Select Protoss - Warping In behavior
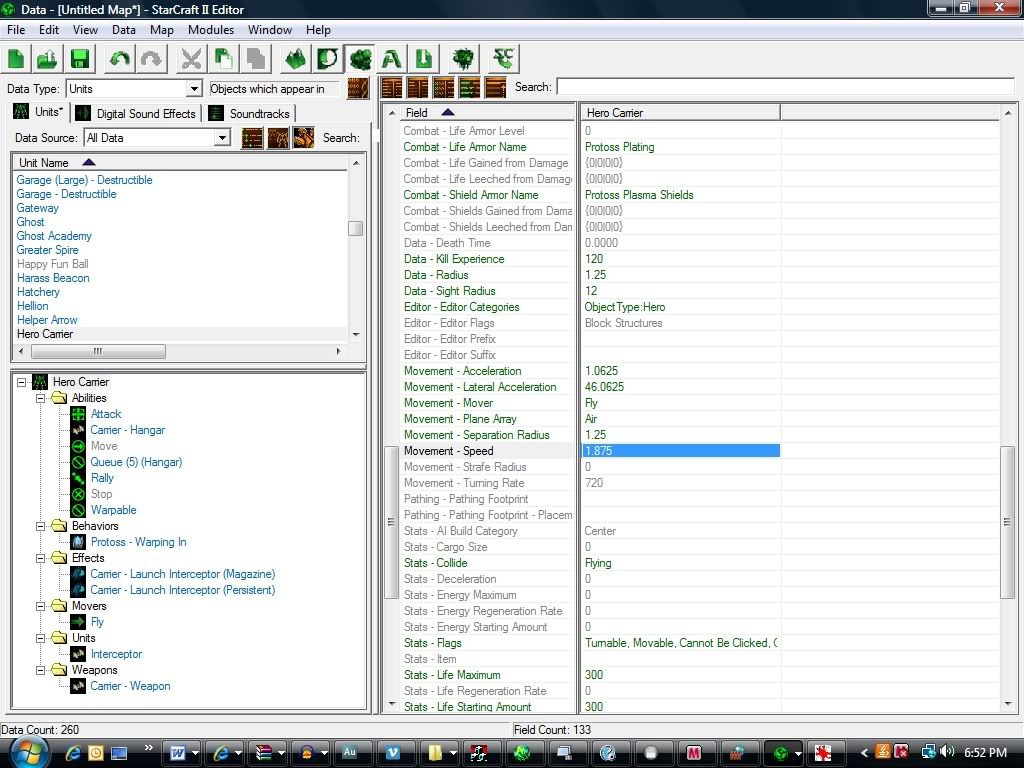Viewport: 1024px width, 768px height. 138,542
